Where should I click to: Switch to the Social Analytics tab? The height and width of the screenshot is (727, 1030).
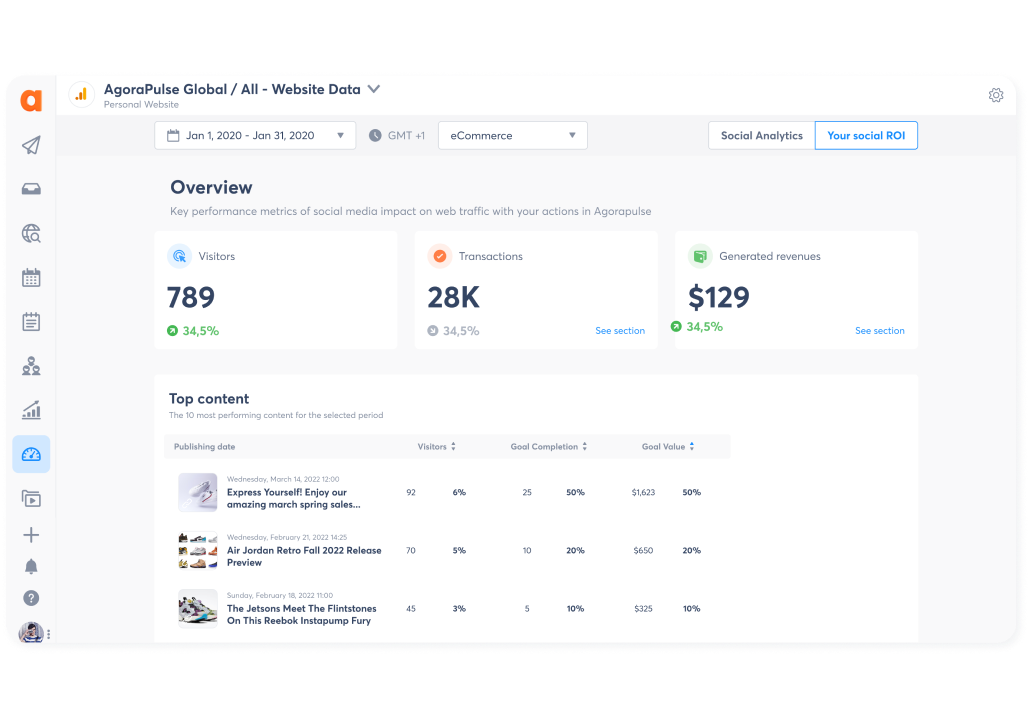(x=761, y=136)
